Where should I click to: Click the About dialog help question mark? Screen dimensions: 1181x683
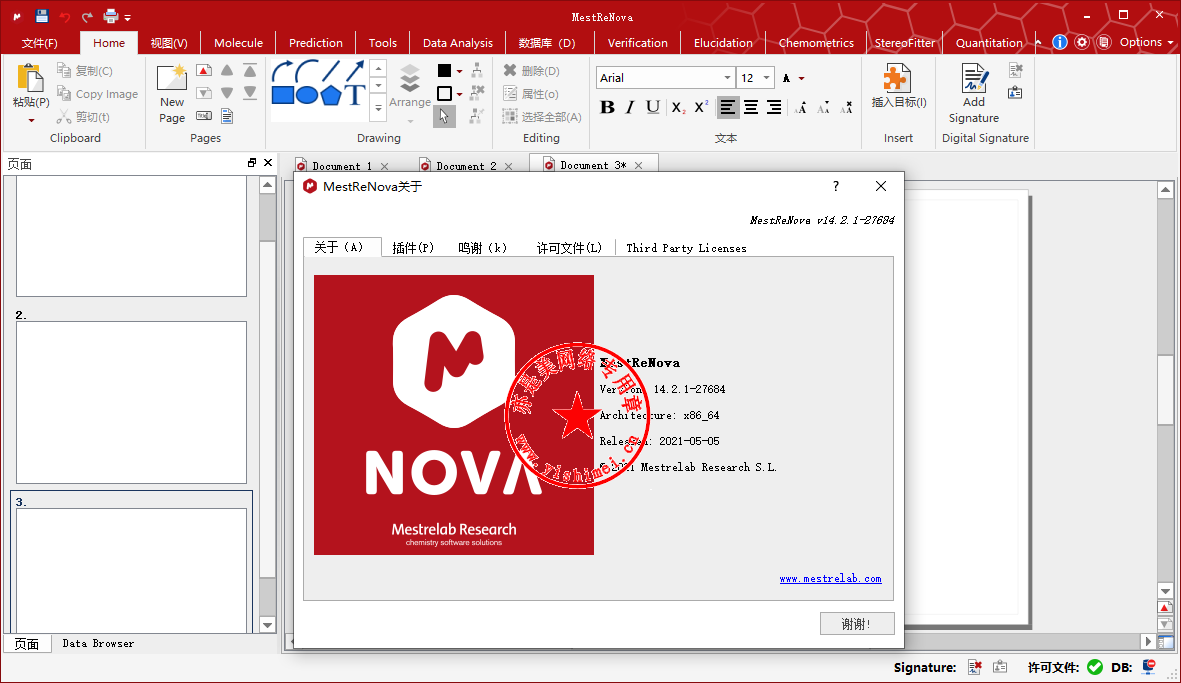835,186
